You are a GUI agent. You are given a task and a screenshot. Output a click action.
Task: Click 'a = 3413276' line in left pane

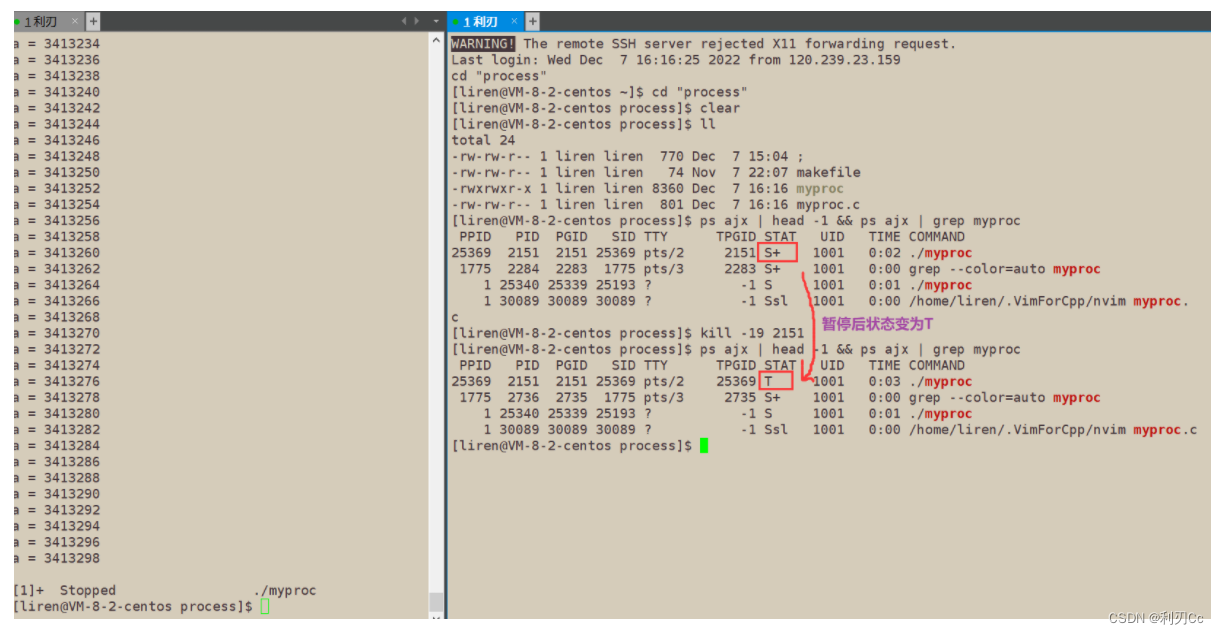point(57,381)
